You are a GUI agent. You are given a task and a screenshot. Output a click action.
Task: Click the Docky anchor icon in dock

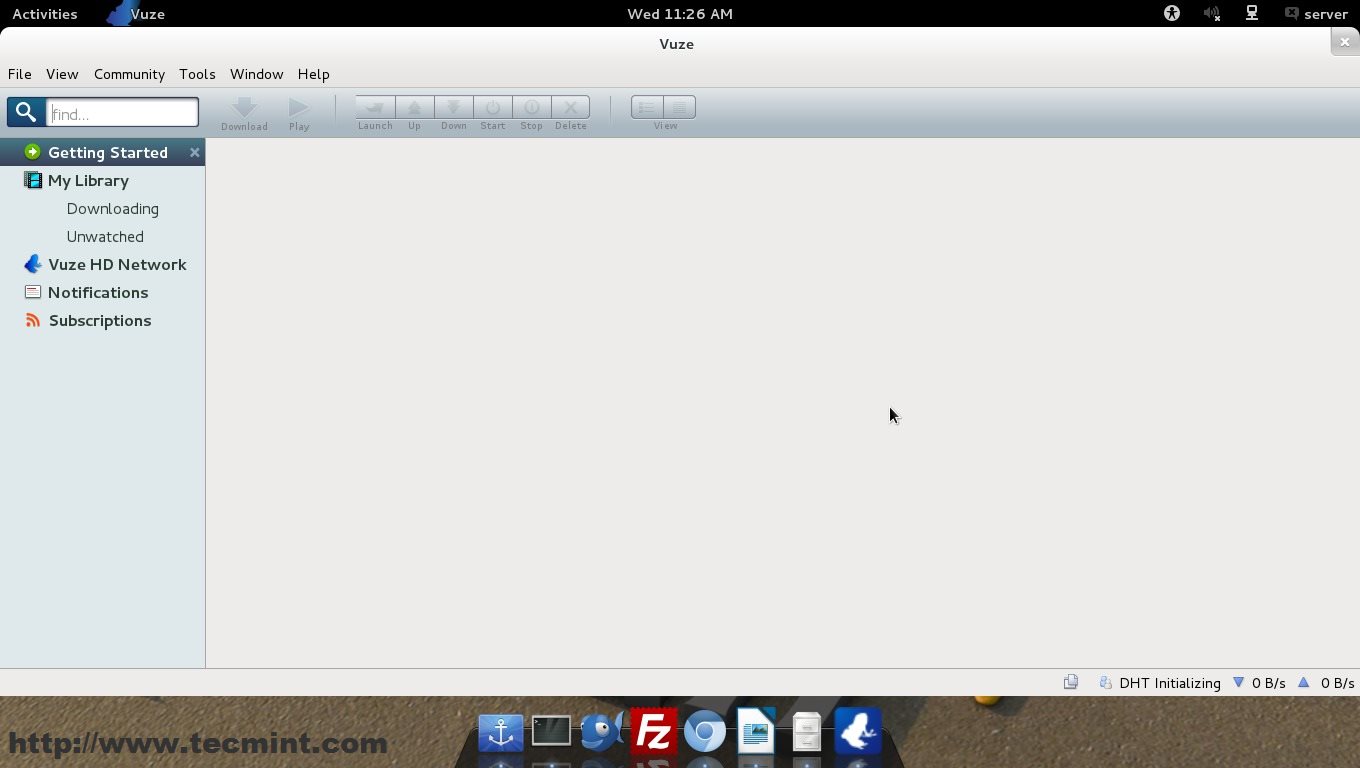tap(501, 733)
